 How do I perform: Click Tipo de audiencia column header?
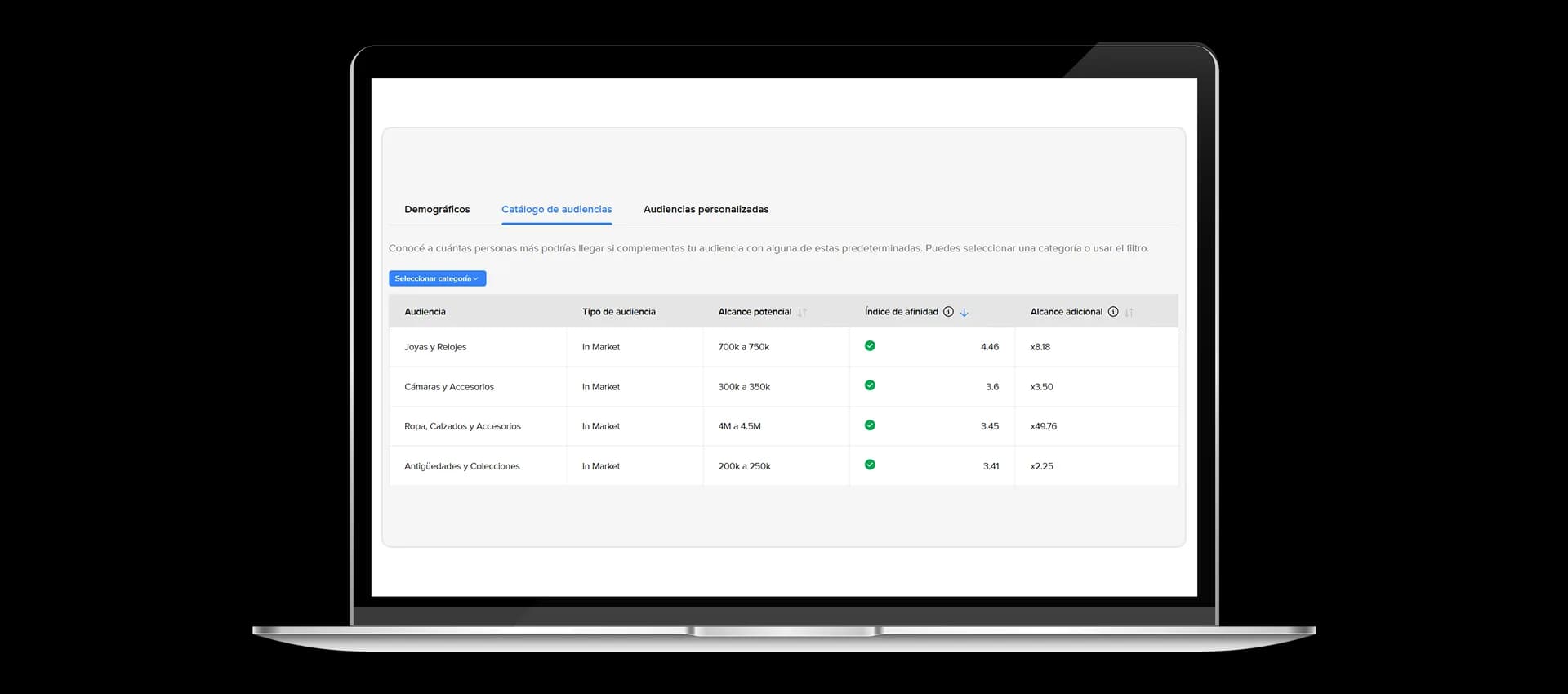tap(618, 312)
